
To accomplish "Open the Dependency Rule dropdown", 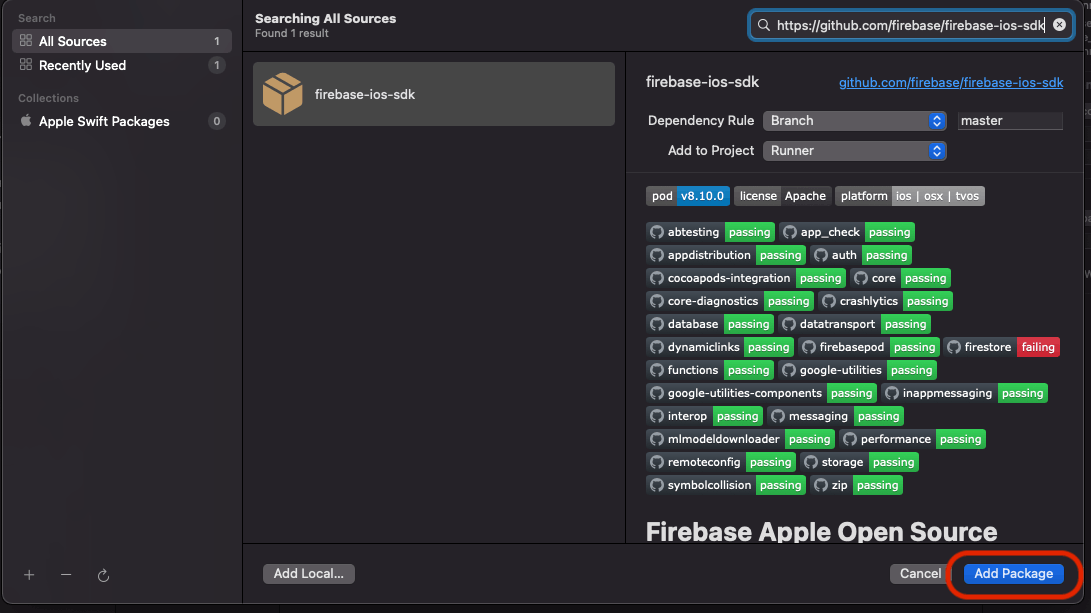I will point(854,120).
